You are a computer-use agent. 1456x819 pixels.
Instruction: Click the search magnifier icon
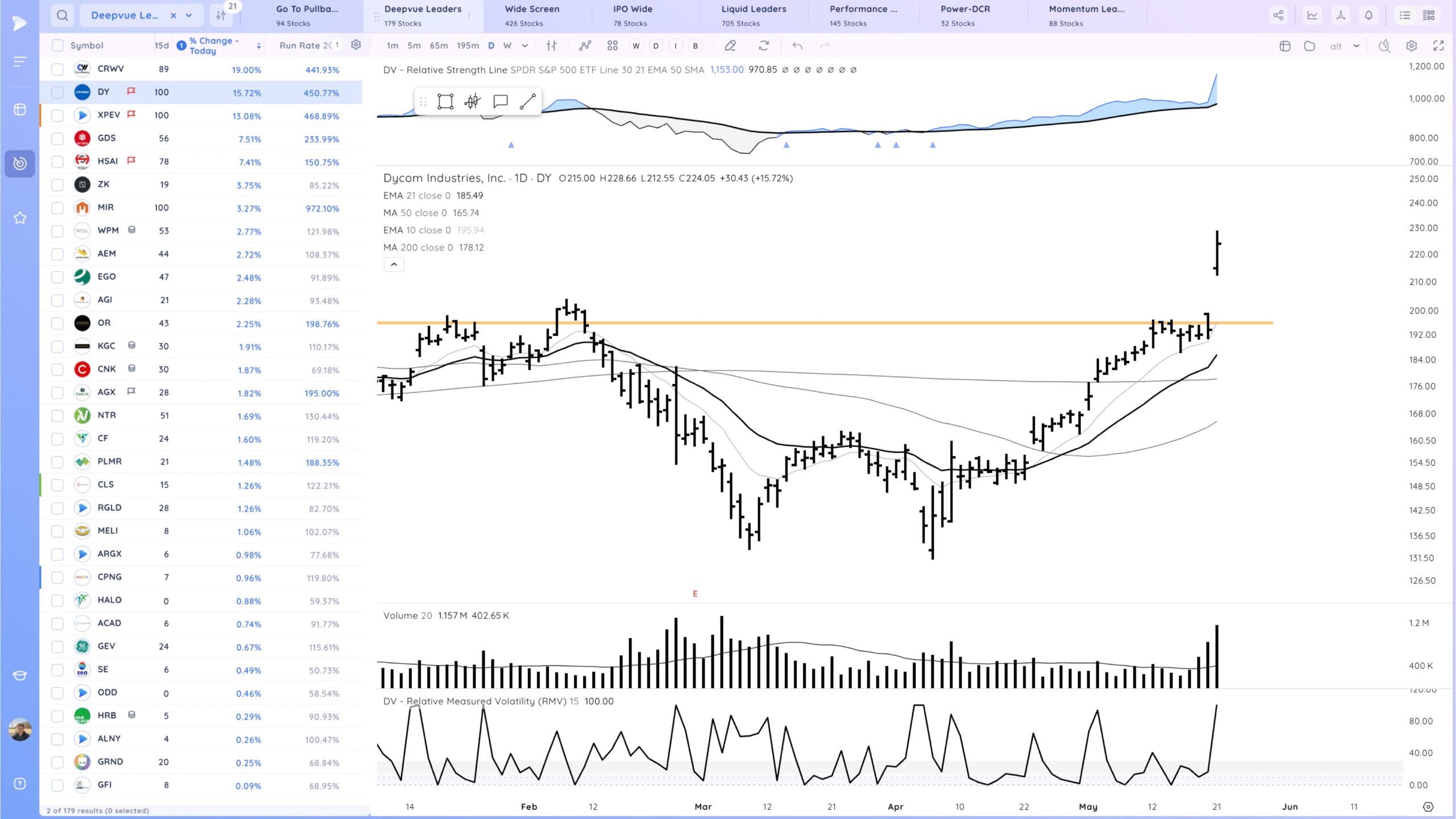[63, 15]
